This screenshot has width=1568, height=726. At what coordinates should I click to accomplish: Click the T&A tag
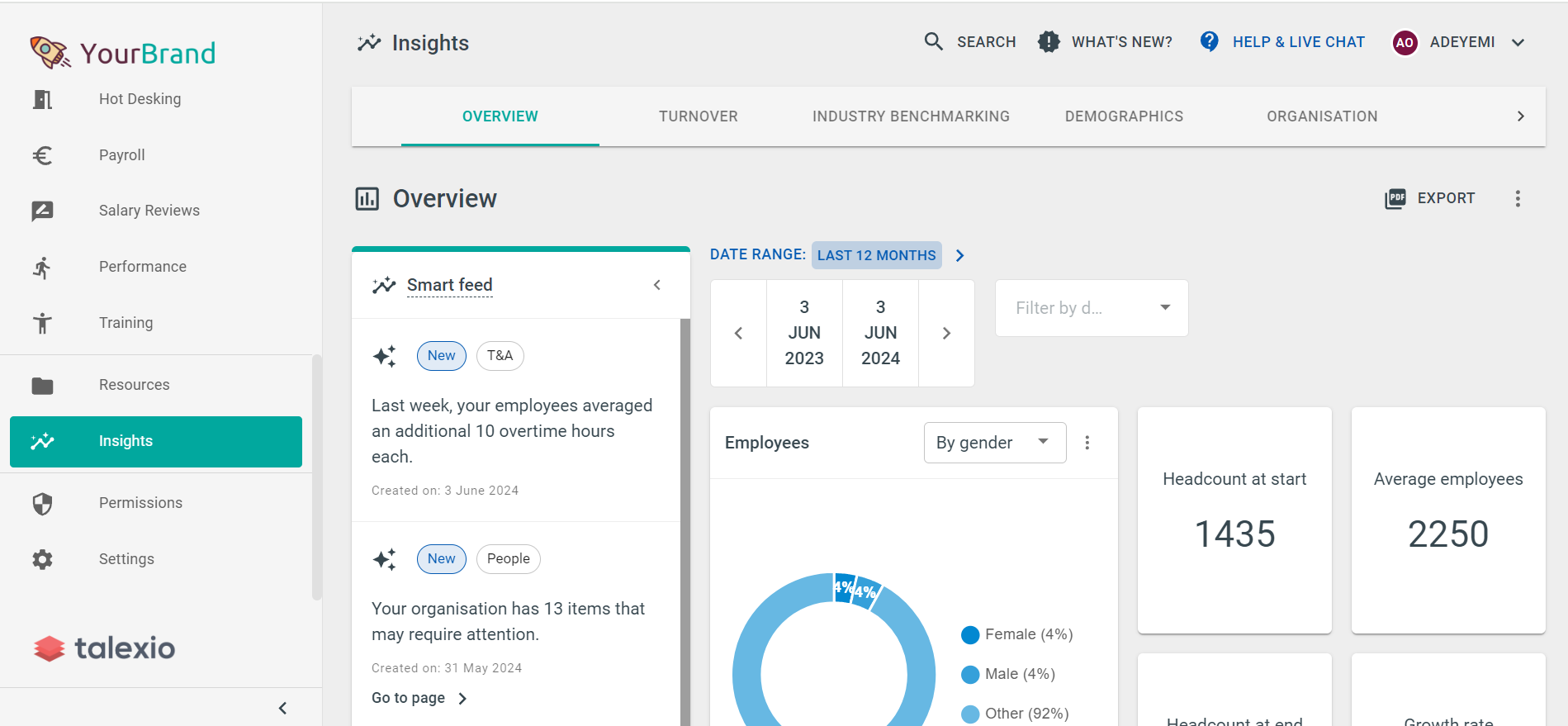tap(500, 356)
